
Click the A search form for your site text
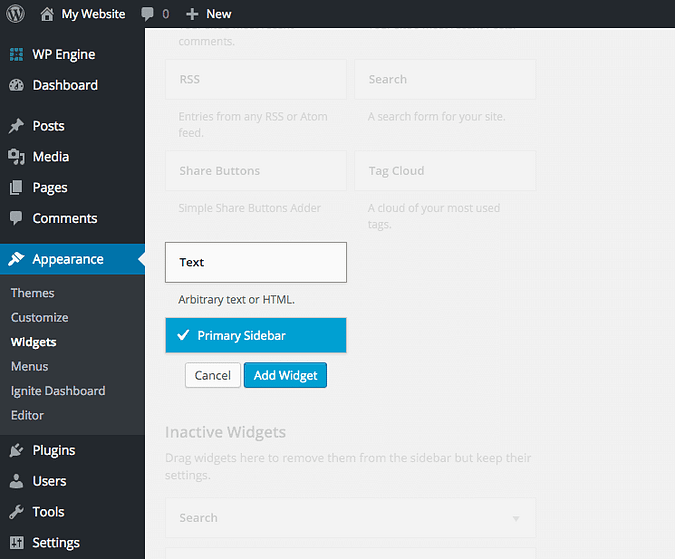[x=437, y=117]
